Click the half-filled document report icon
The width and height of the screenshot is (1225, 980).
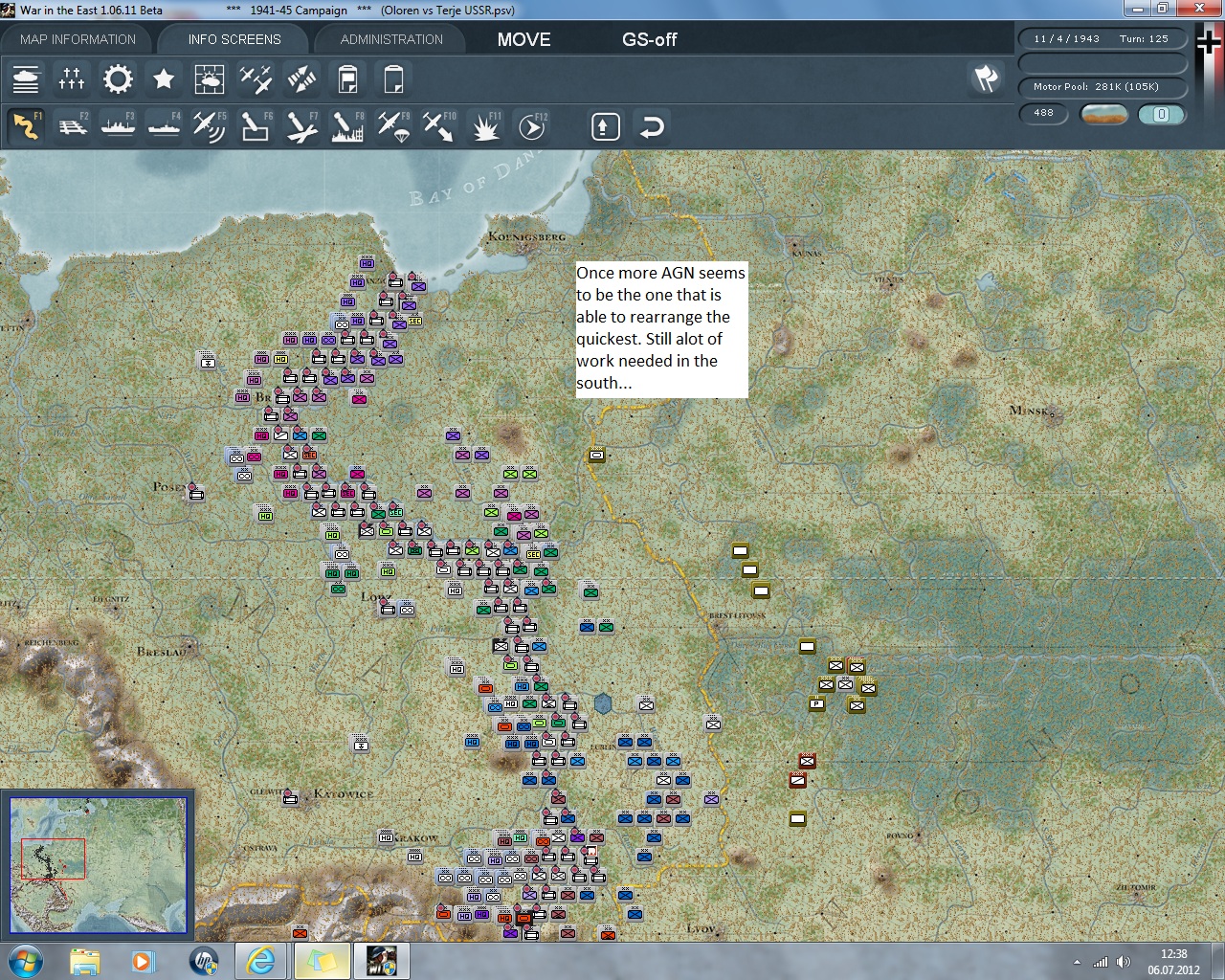[x=347, y=78]
